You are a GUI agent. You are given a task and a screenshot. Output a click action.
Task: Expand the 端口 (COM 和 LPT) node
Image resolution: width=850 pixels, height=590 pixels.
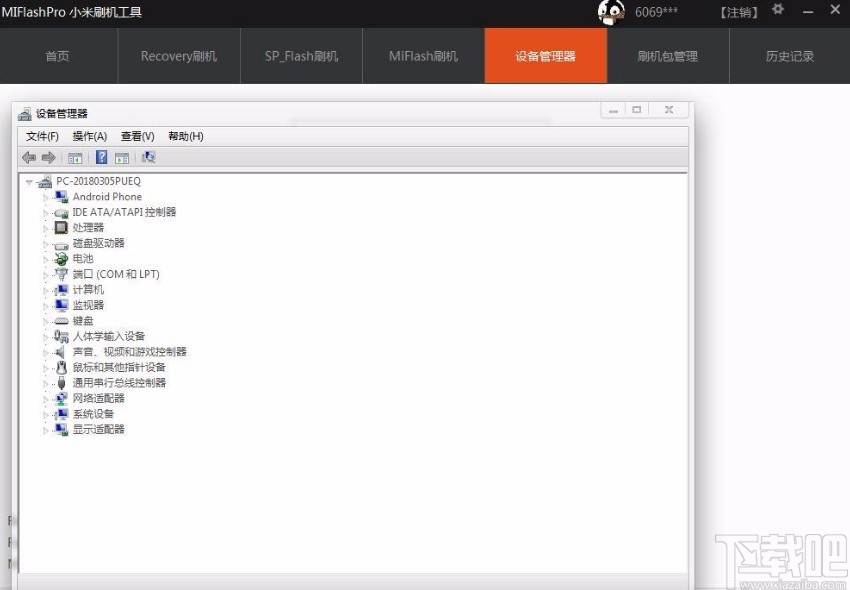pos(46,275)
